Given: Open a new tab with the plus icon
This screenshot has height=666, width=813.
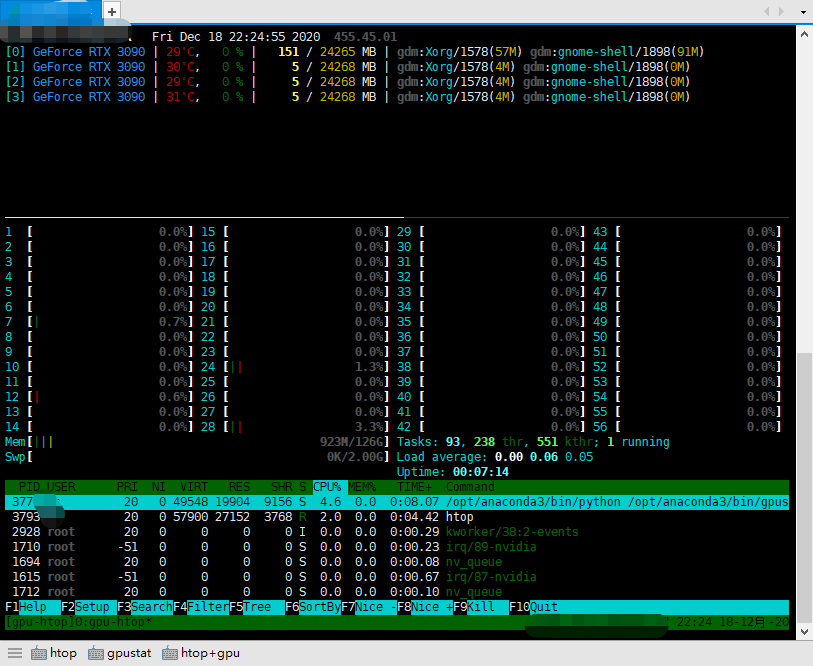Looking at the screenshot, I should pos(110,11).
